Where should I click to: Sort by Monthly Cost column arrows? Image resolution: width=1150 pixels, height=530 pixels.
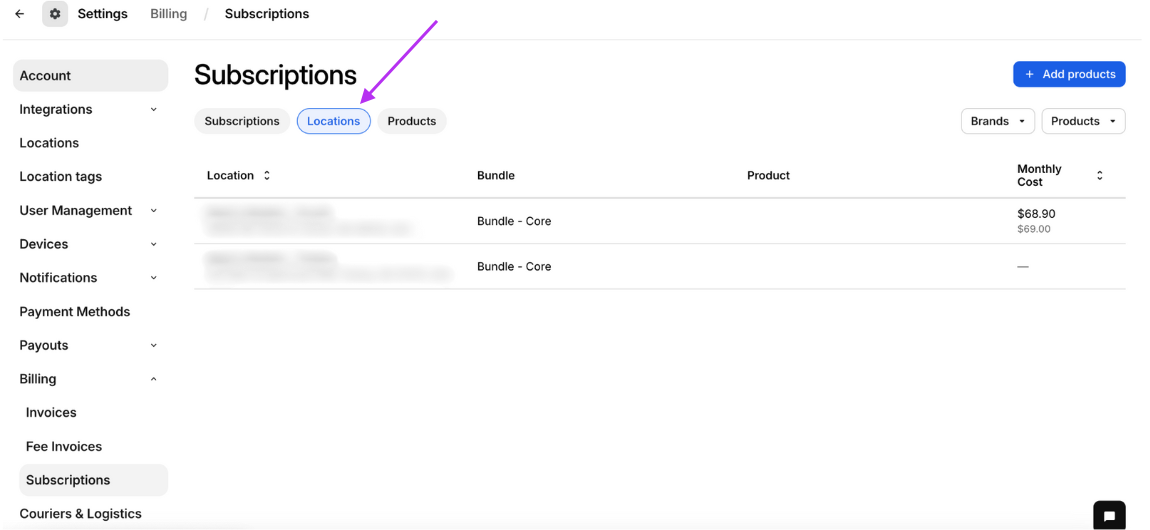coord(1099,175)
